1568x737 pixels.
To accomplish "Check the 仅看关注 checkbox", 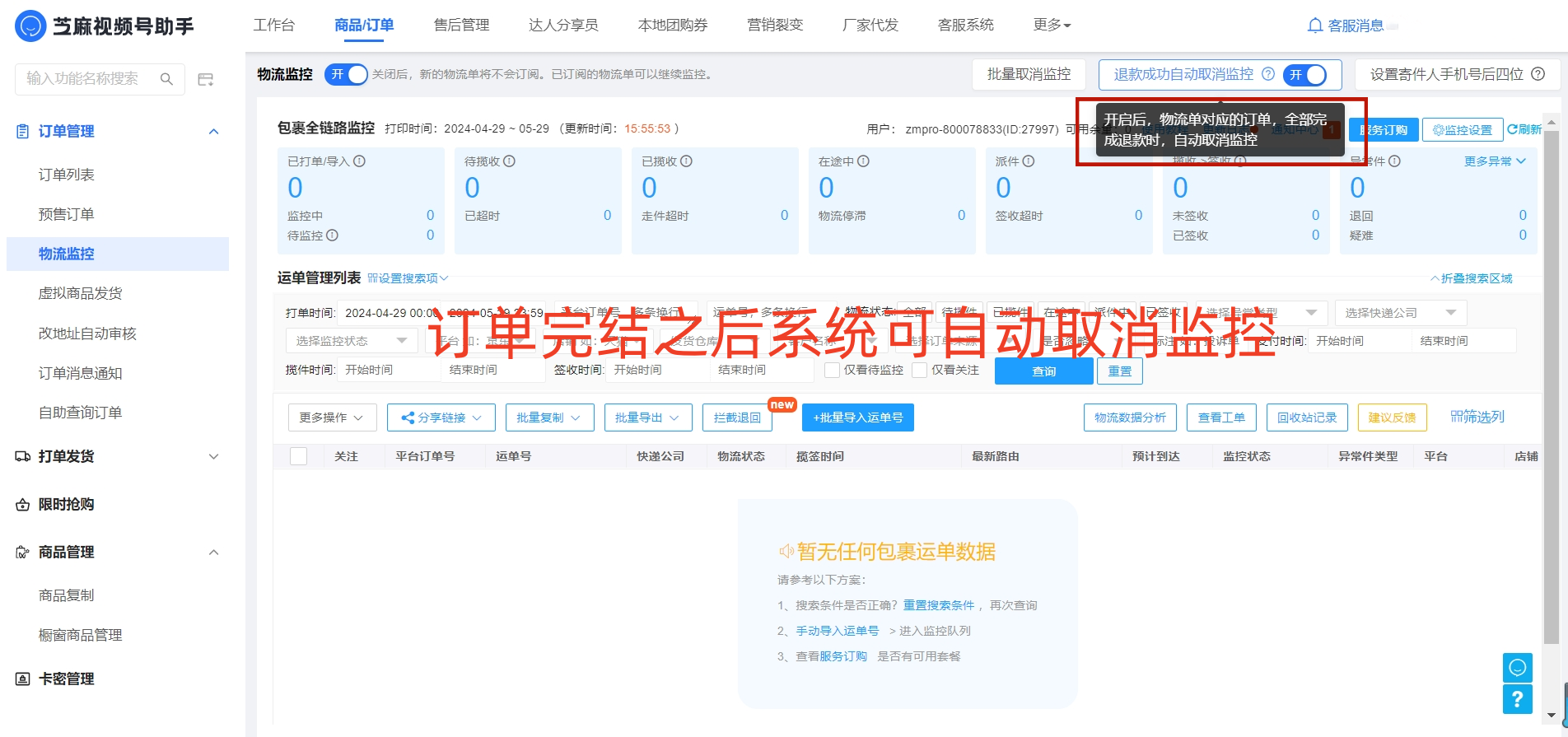I will pyautogui.click(x=920, y=371).
